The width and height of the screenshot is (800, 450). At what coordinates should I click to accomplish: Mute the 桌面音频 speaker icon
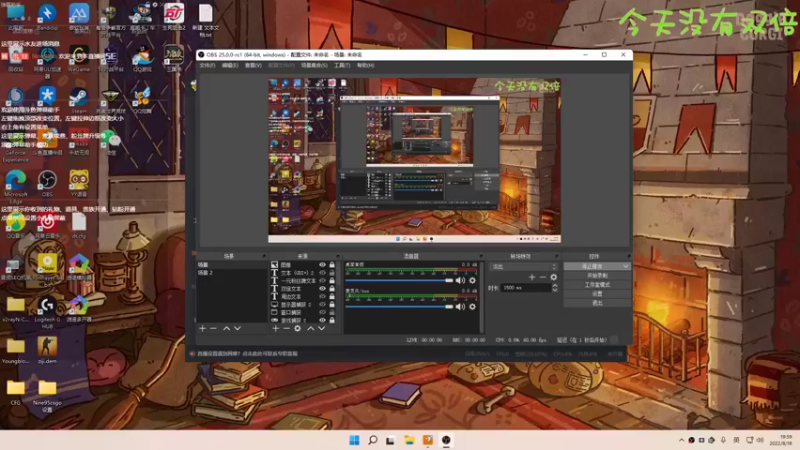(x=460, y=281)
